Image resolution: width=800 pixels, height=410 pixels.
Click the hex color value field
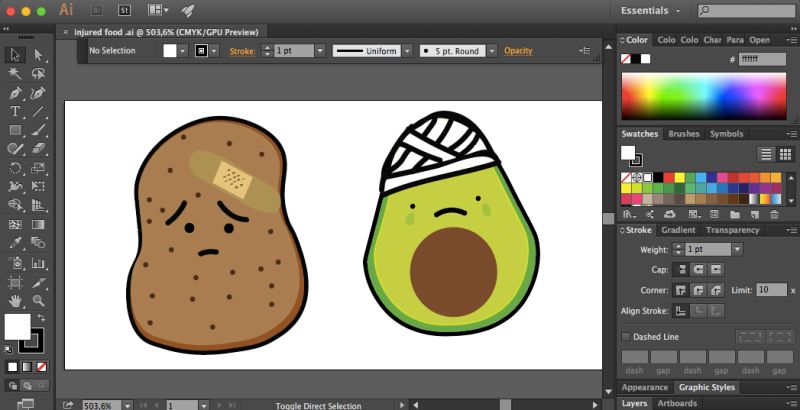[763, 59]
